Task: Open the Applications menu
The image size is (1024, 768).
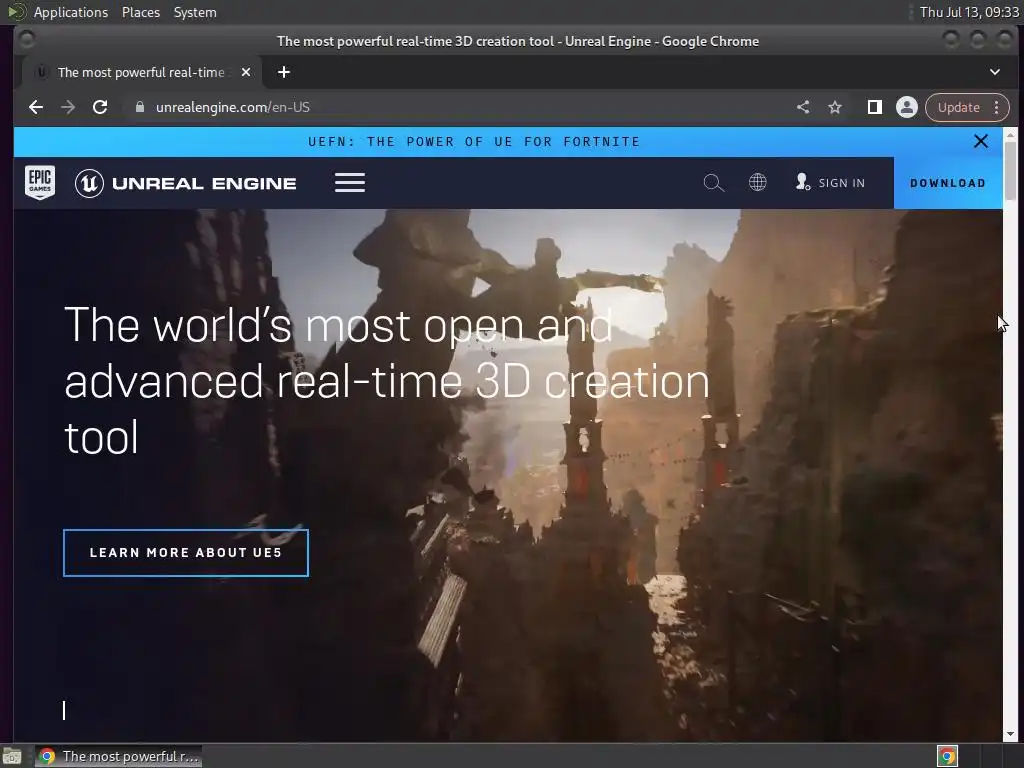Action: click(x=71, y=12)
